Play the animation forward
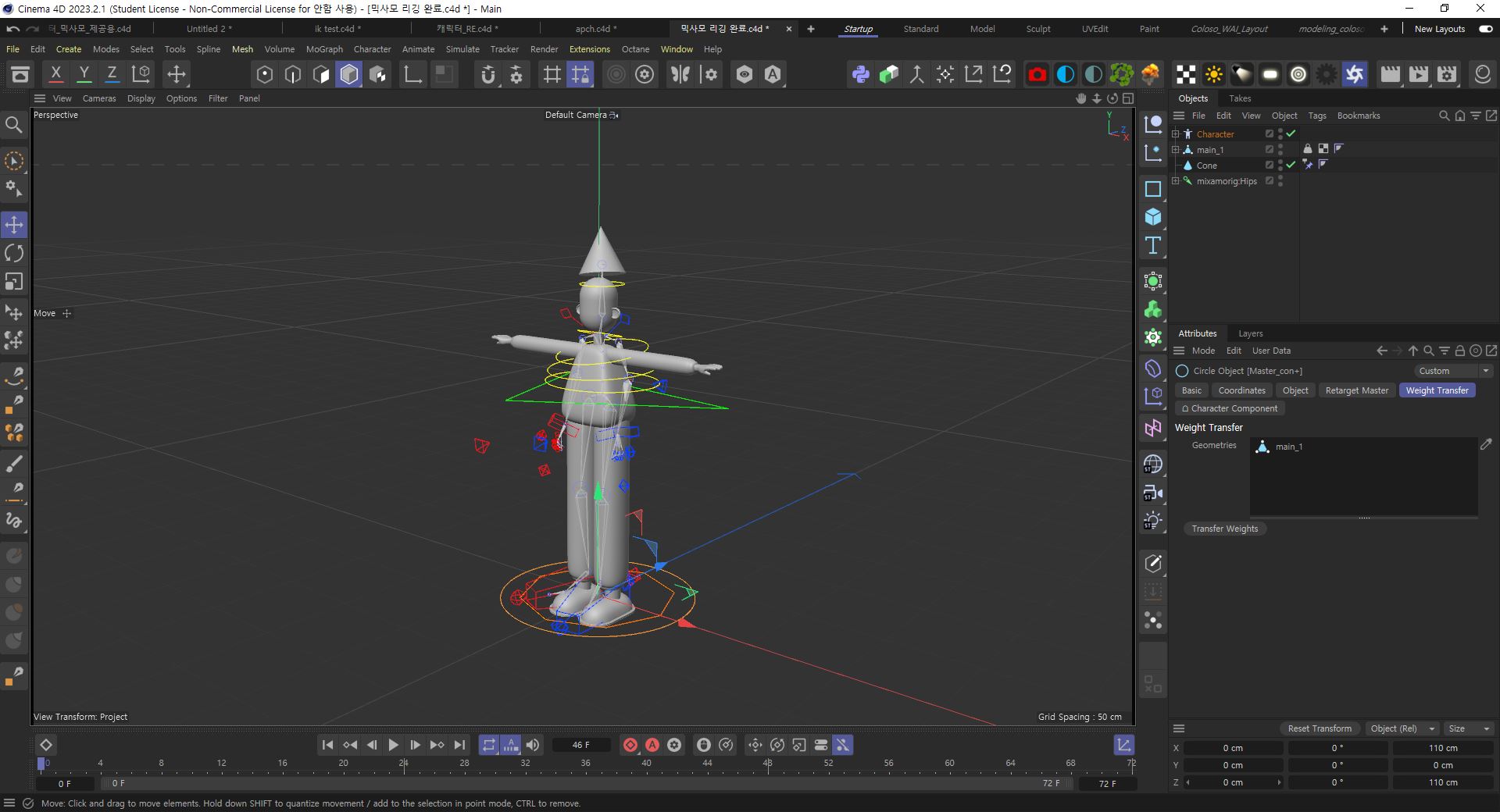 click(394, 745)
